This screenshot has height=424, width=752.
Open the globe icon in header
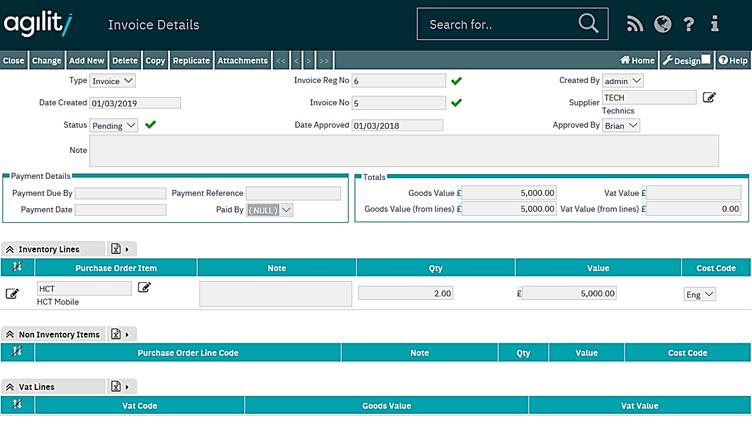(662, 24)
